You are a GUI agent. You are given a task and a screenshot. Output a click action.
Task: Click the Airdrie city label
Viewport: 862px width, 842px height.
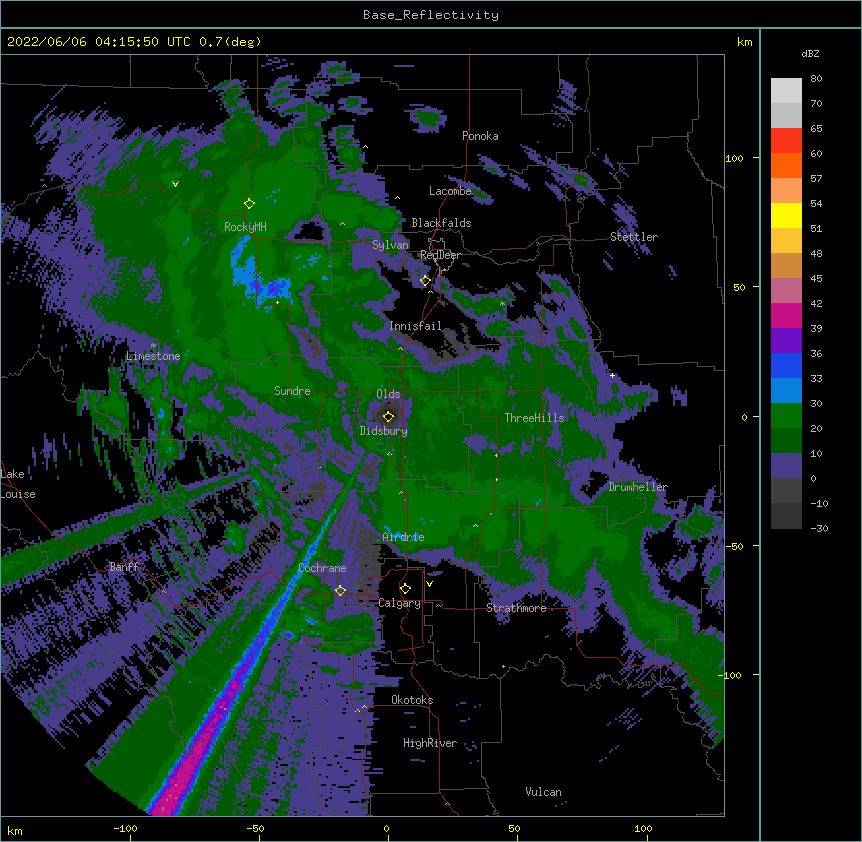click(403, 537)
